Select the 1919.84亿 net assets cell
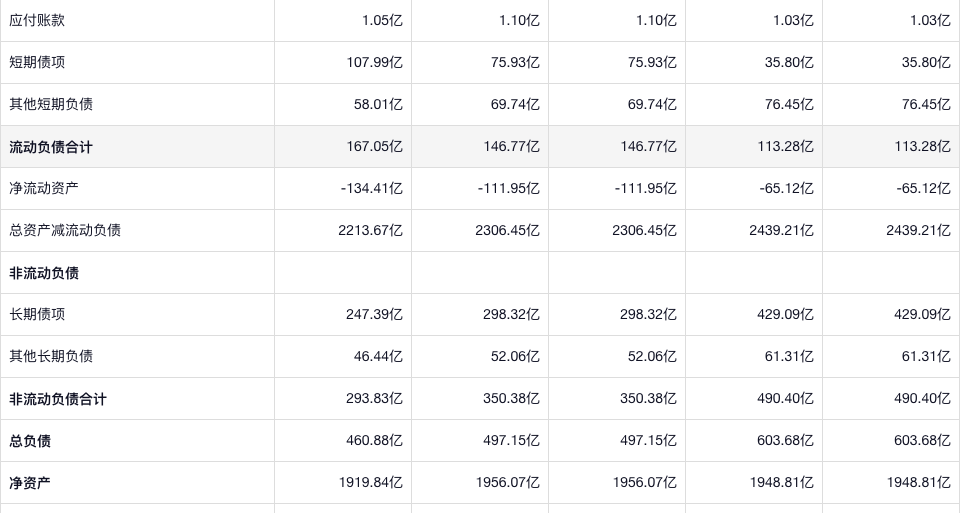Image resolution: width=963 pixels, height=513 pixels. (370, 483)
